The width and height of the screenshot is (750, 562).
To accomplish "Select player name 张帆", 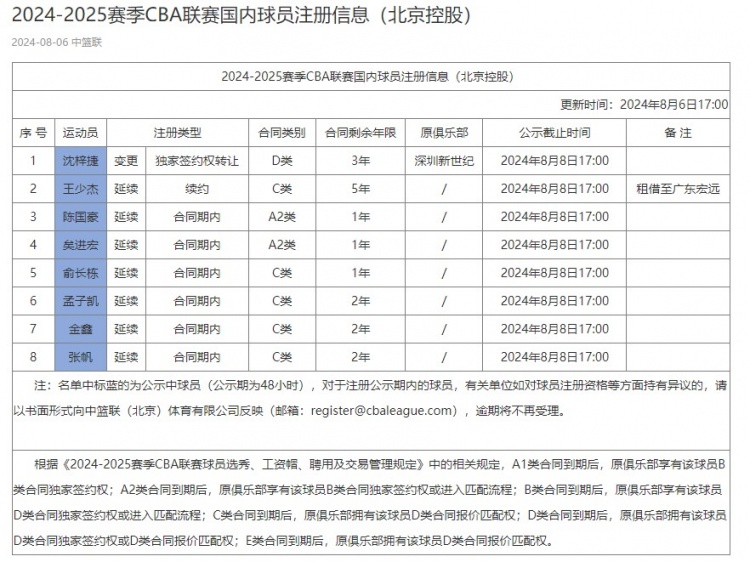I will pos(80,357).
